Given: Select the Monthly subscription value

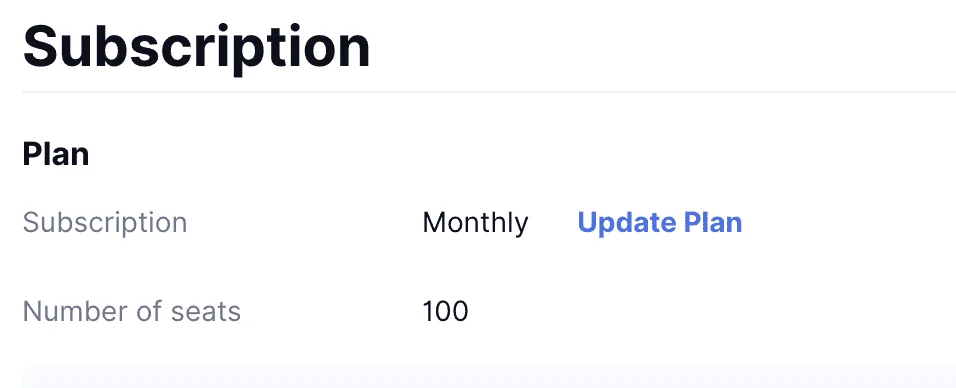Looking at the screenshot, I should click(476, 223).
